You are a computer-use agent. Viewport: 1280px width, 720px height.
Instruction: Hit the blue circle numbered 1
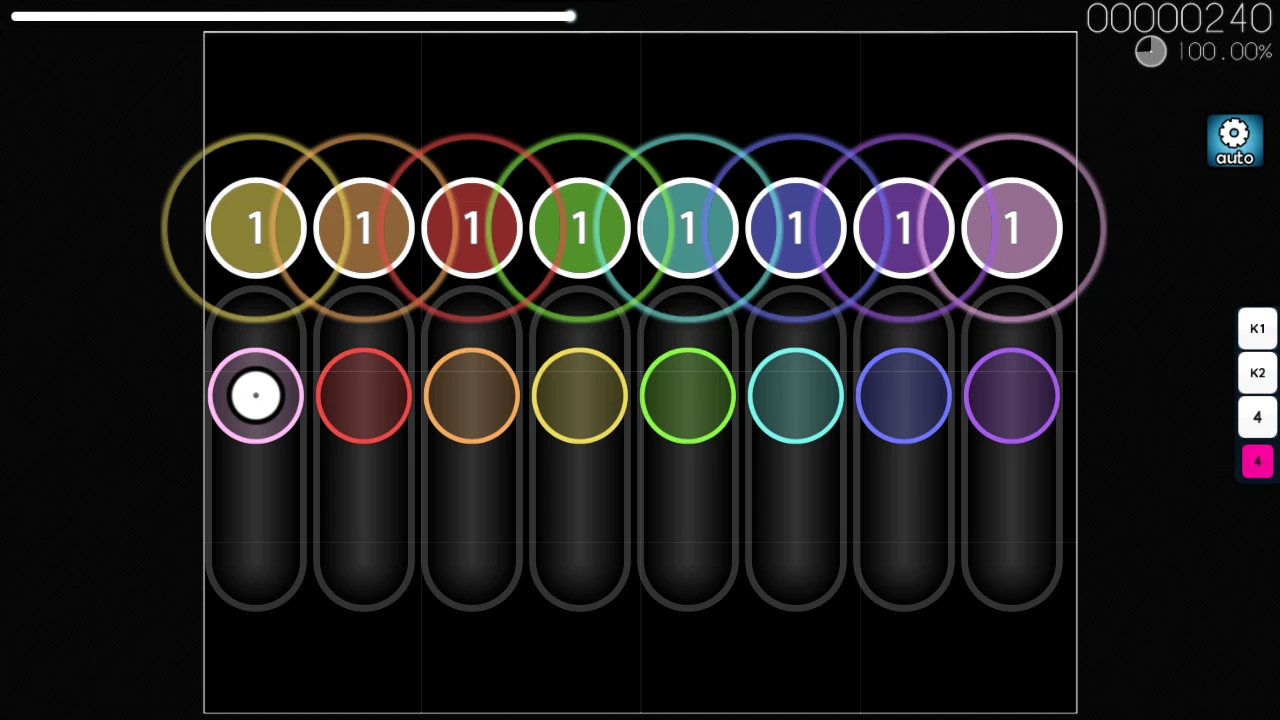click(x=796, y=228)
